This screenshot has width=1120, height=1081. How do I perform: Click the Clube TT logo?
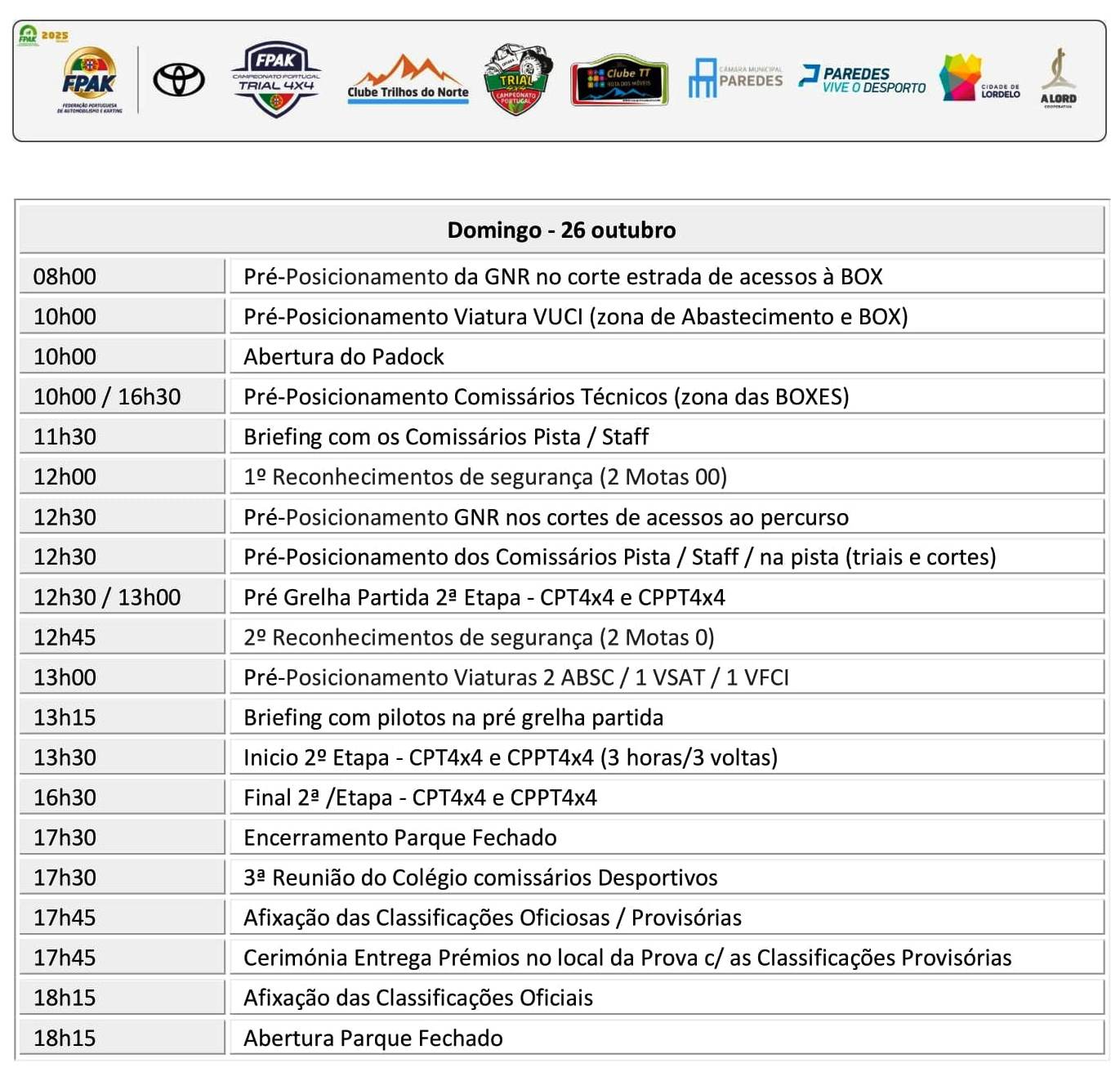click(619, 81)
